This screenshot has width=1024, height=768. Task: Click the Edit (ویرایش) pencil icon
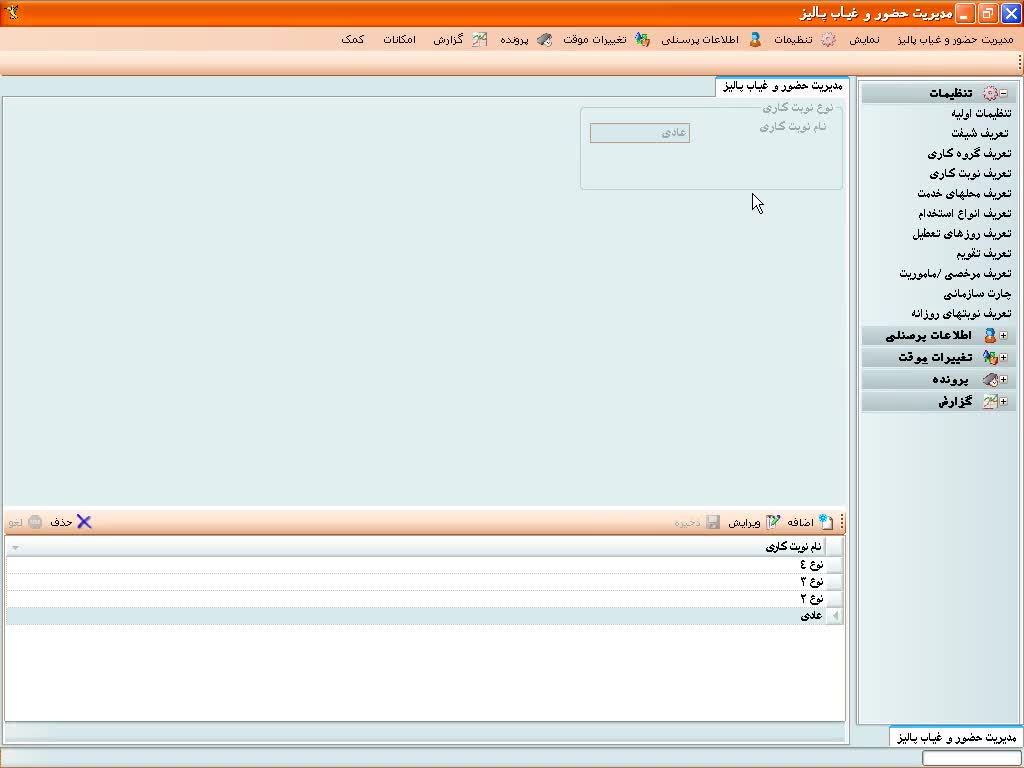tap(773, 522)
